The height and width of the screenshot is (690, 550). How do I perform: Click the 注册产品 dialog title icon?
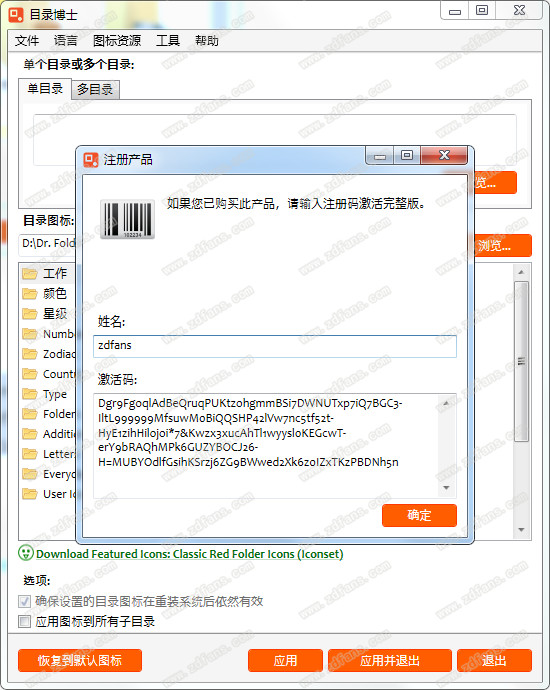pos(91,160)
